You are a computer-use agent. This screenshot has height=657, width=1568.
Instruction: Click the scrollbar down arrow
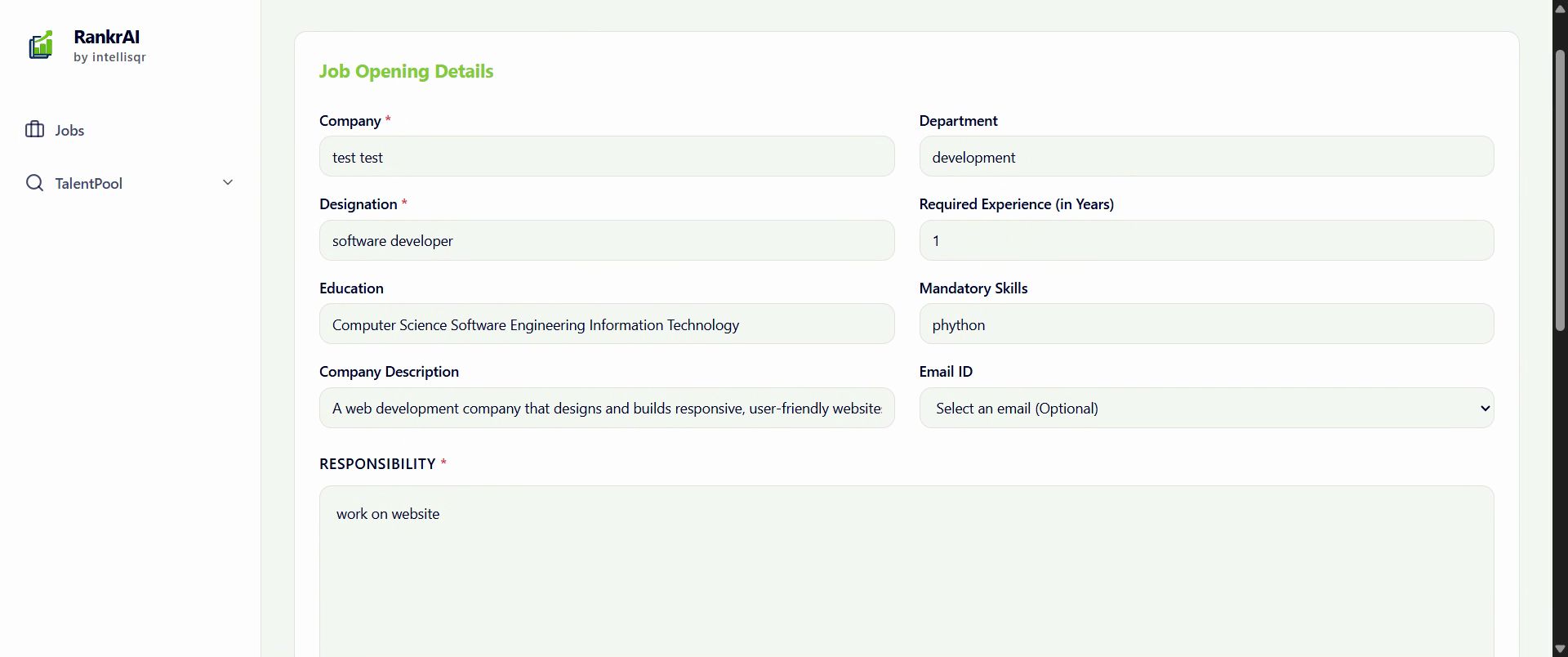click(1560, 649)
